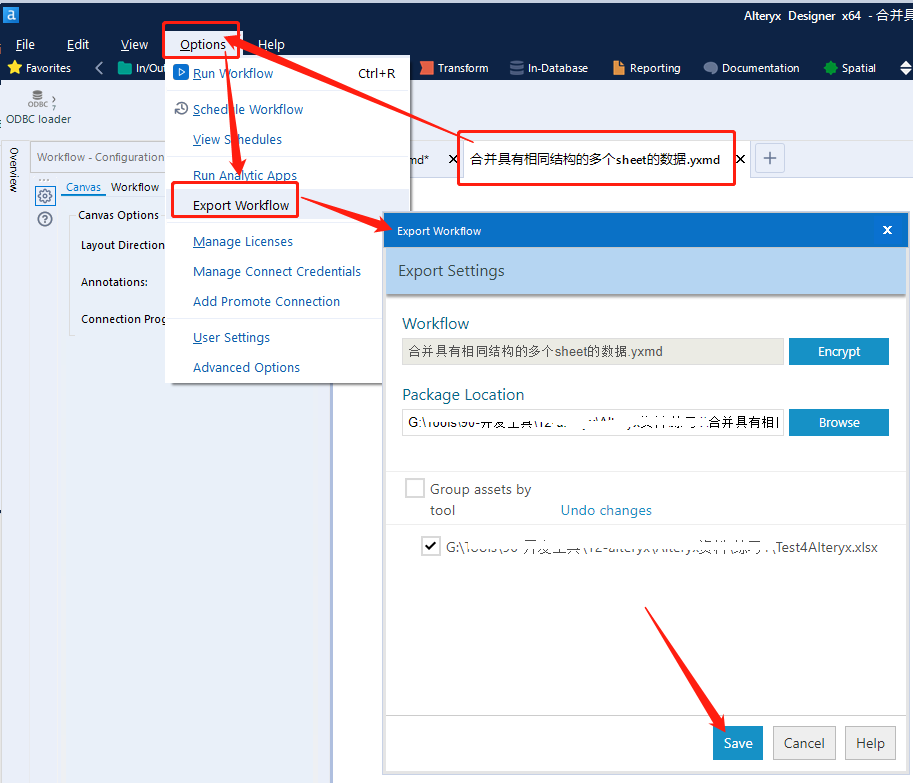
Task: Open the Reporting tool category
Action: (647, 68)
